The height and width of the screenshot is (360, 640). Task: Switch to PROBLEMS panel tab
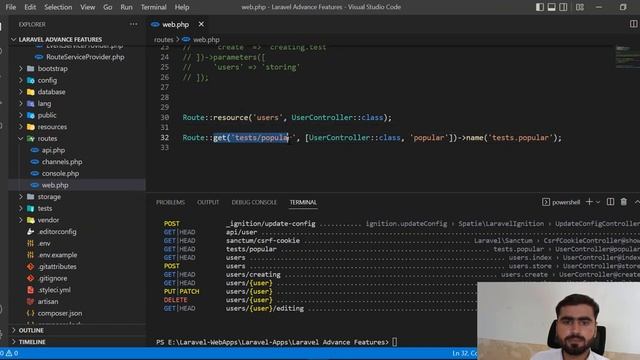(170, 202)
